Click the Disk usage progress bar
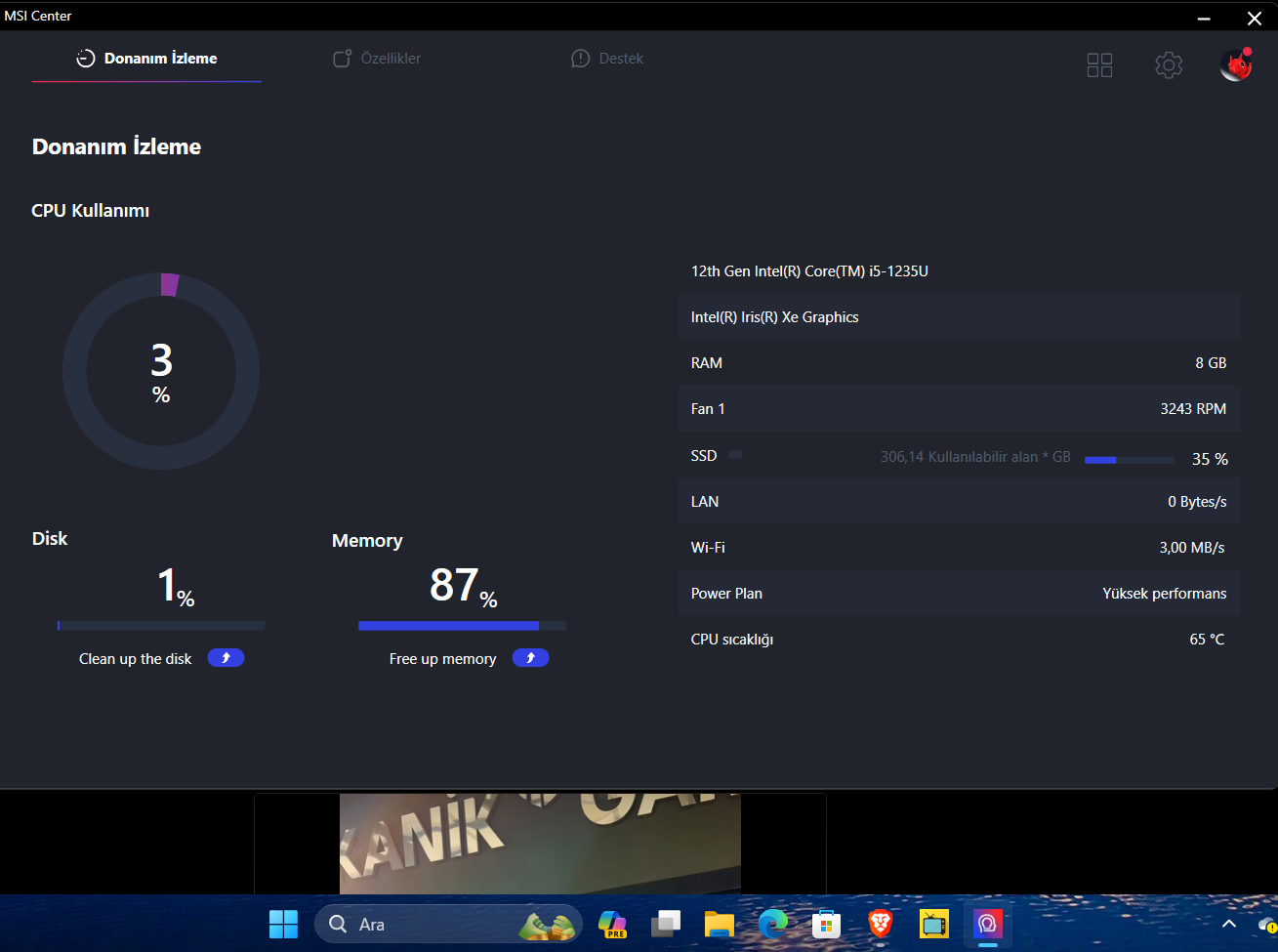This screenshot has height=952, width=1278. coord(161,626)
